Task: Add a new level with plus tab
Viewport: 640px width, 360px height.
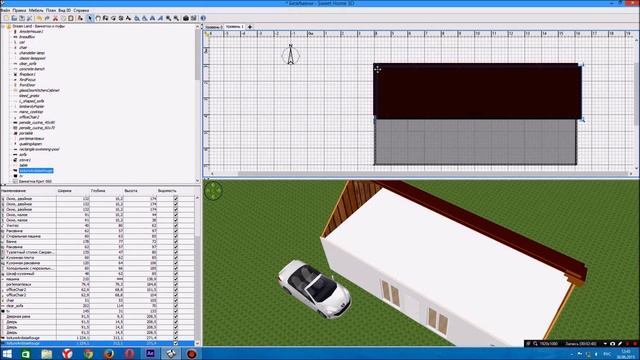Action: click(250, 27)
